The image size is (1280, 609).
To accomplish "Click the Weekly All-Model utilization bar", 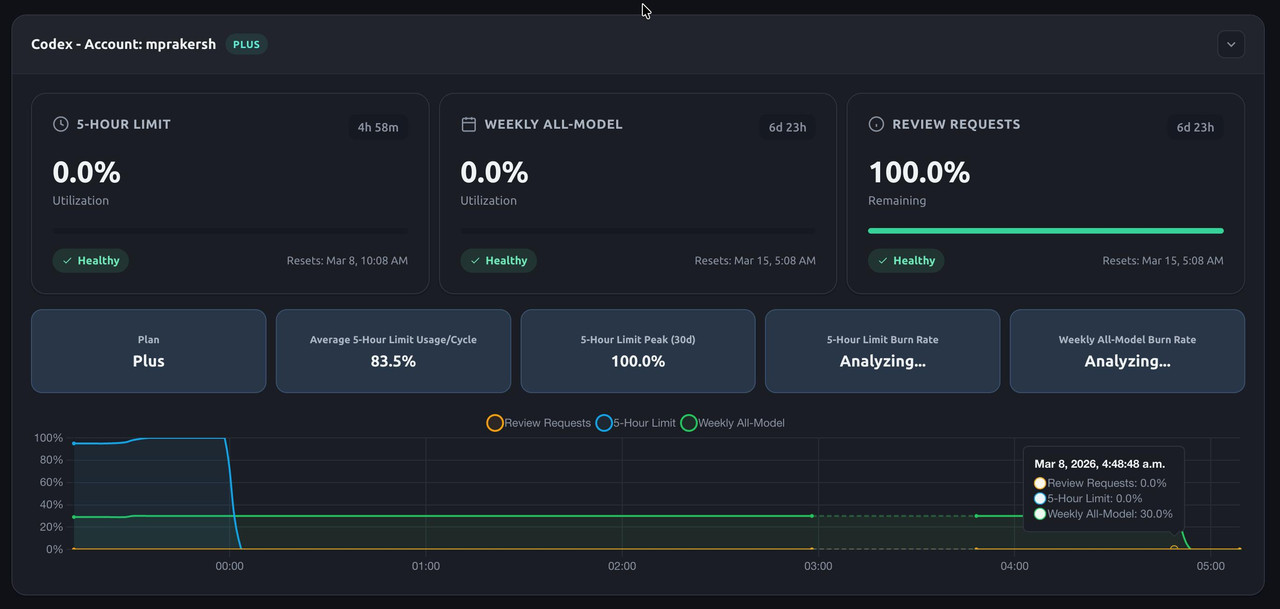I will pos(638,231).
